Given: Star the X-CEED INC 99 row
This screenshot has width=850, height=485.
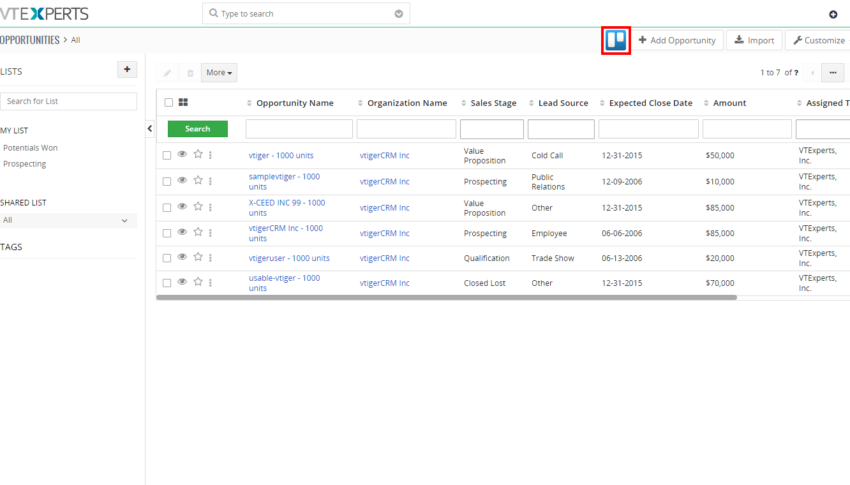Looking at the screenshot, I should [x=198, y=206].
